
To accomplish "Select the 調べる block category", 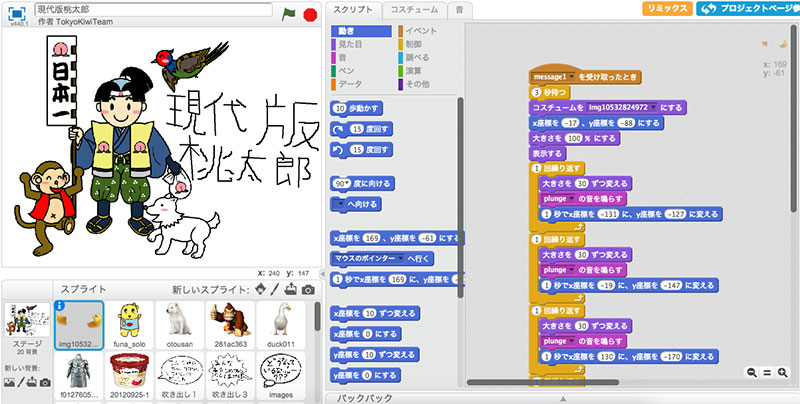I will tap(428, 58).
